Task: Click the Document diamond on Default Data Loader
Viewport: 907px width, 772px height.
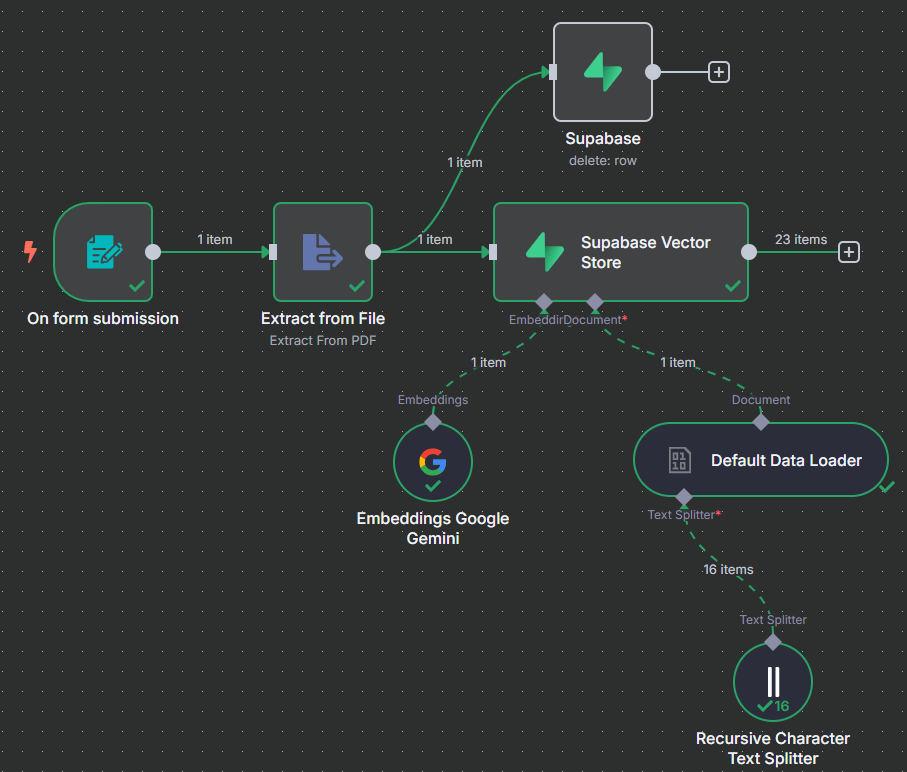Action: coord(761,422)
